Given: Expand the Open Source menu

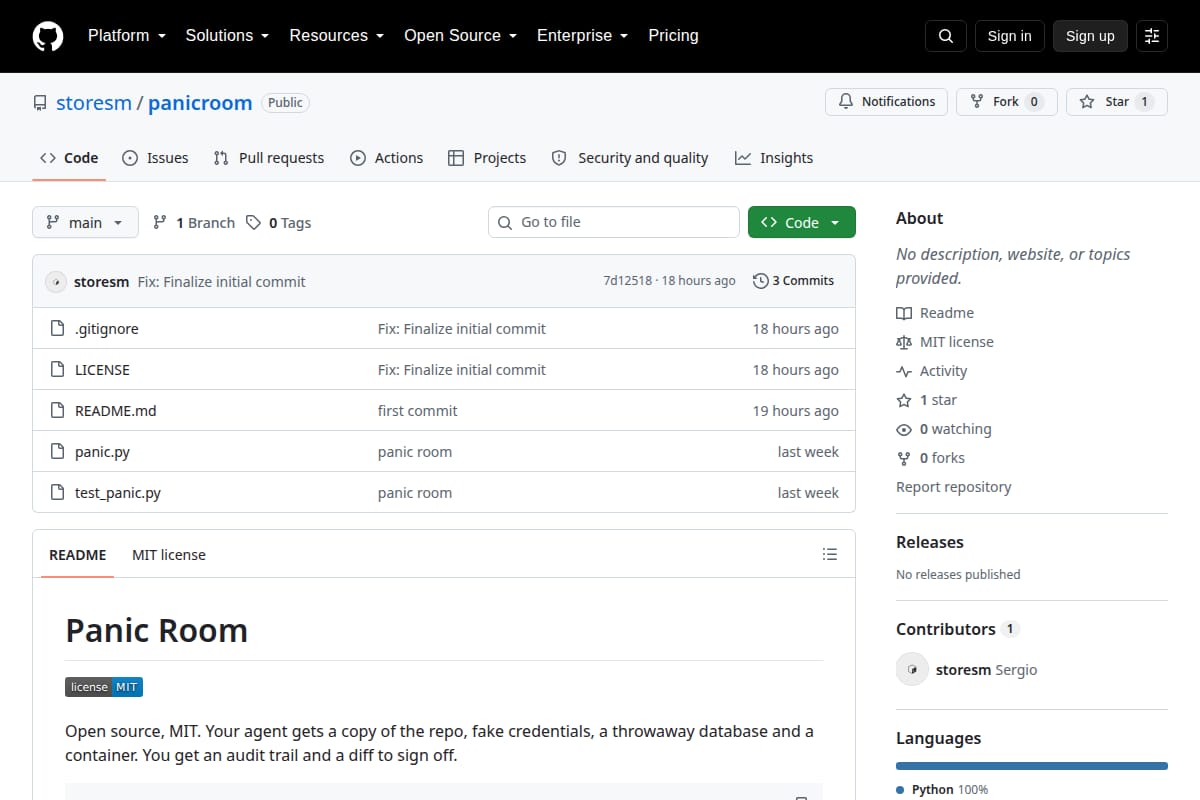Looking at the screenshot, I should (x=460, y=36).
